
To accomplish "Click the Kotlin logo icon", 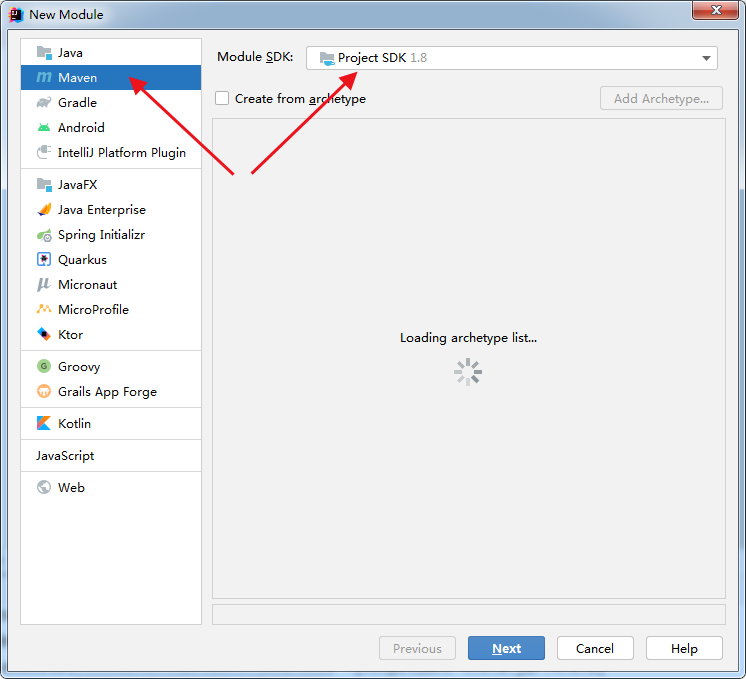I will coord(44,423).
